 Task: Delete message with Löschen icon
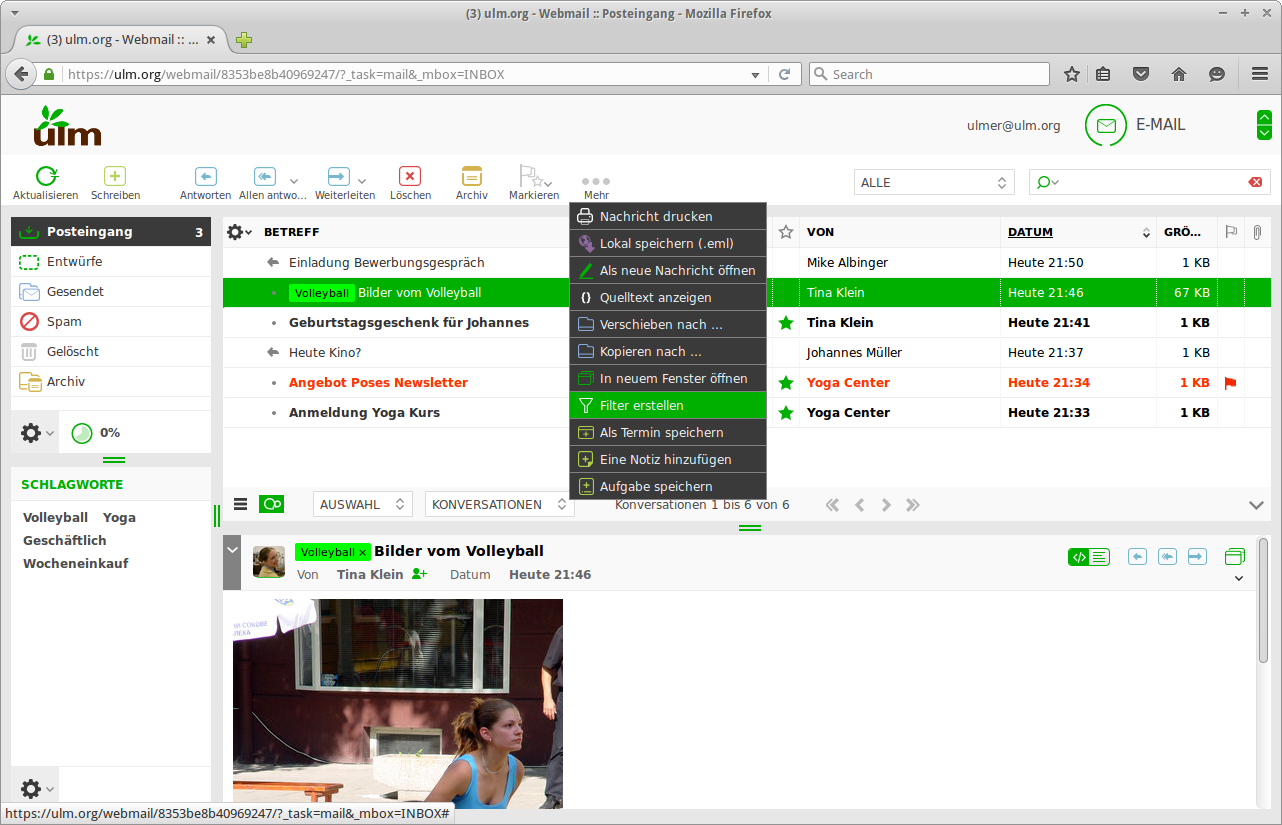click(410, 177)
